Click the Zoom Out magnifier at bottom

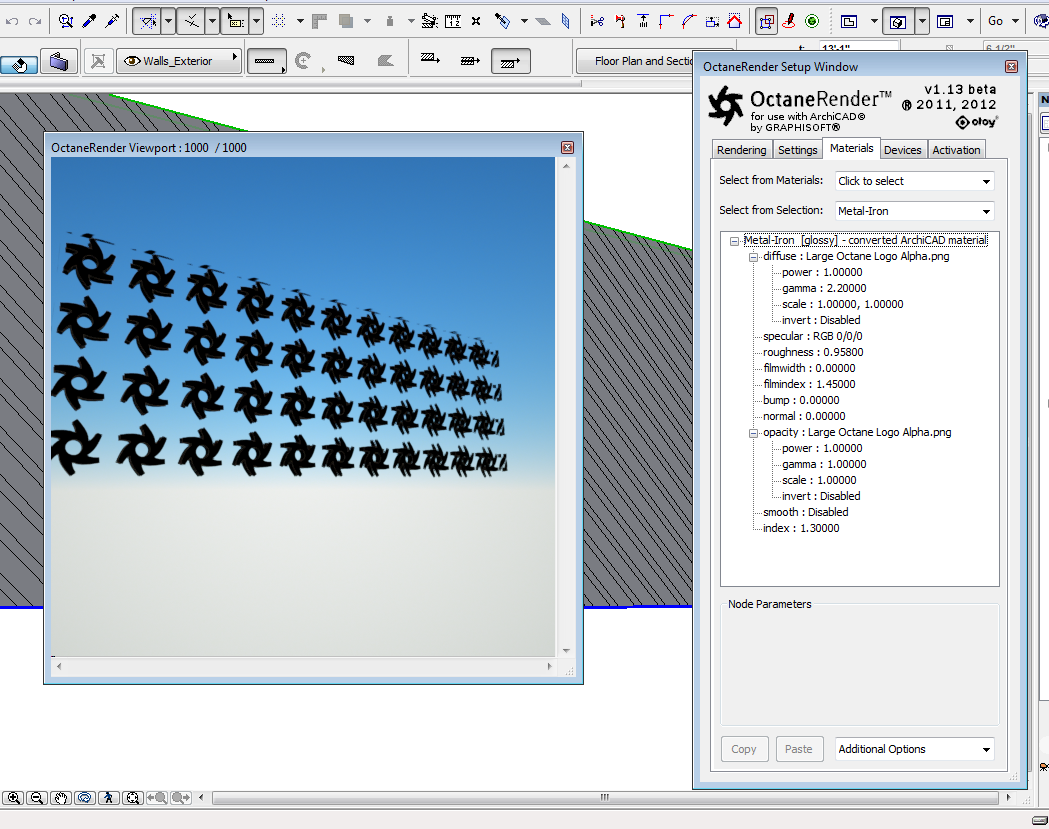(x=37, y=798)
